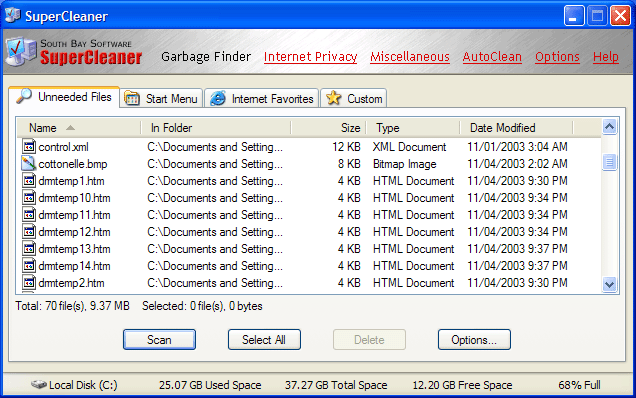Click the 12 KB size cell

346,147
